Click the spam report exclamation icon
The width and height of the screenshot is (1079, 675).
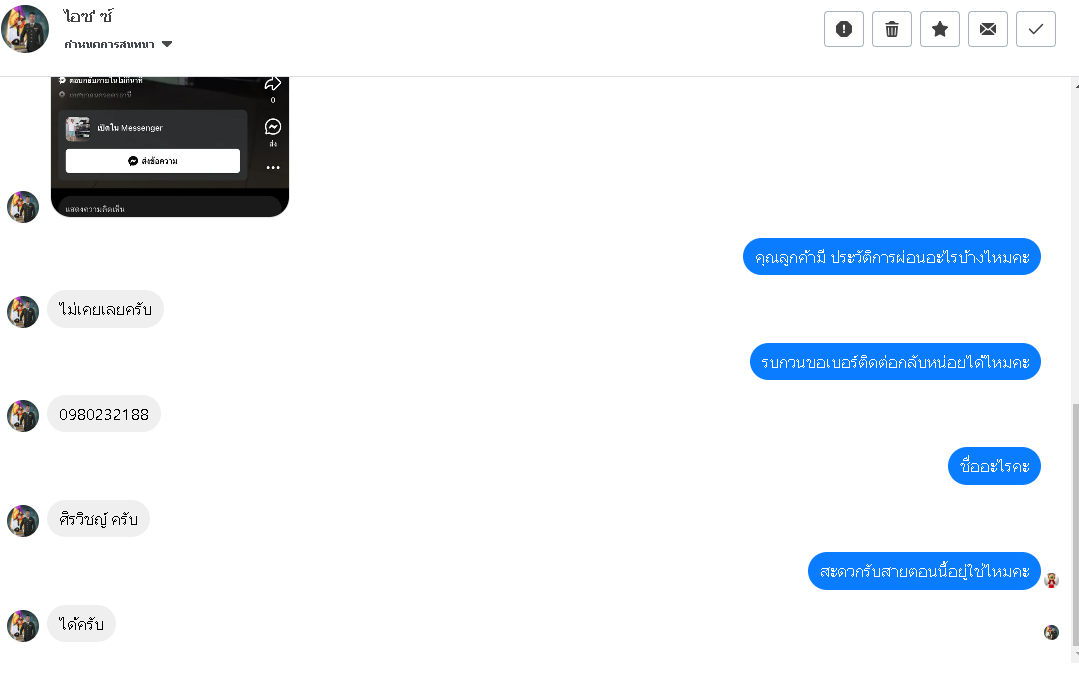tap(844, 29)
